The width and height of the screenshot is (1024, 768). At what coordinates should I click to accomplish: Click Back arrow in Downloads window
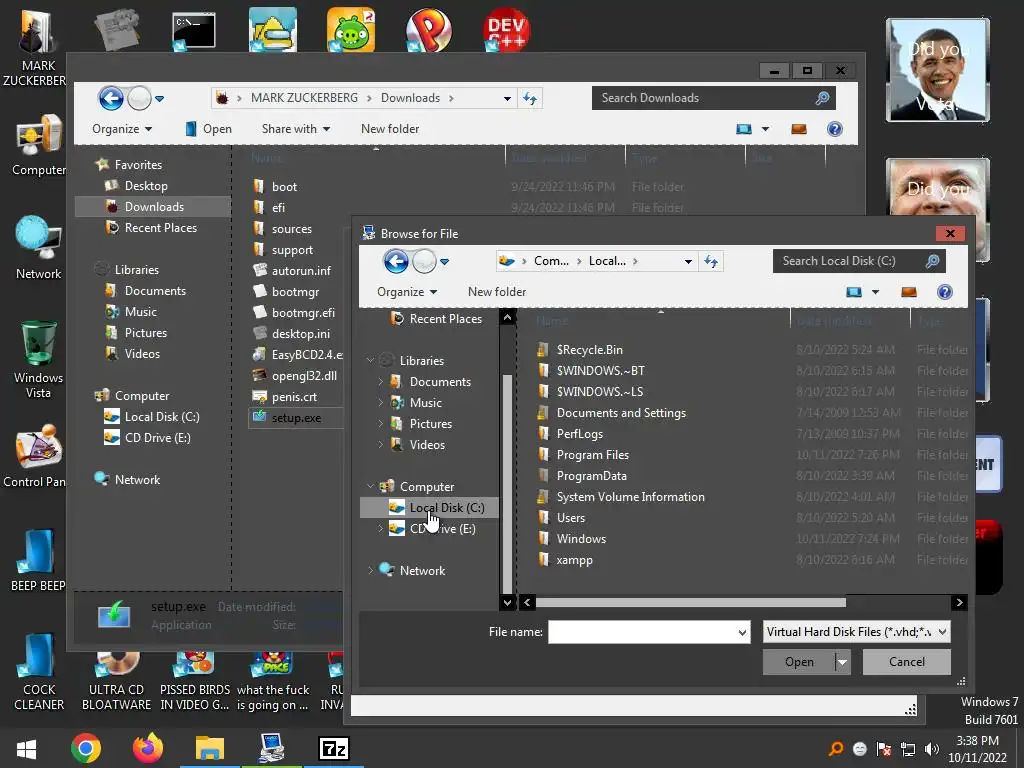pyautogui.click(x=111, y=99)
